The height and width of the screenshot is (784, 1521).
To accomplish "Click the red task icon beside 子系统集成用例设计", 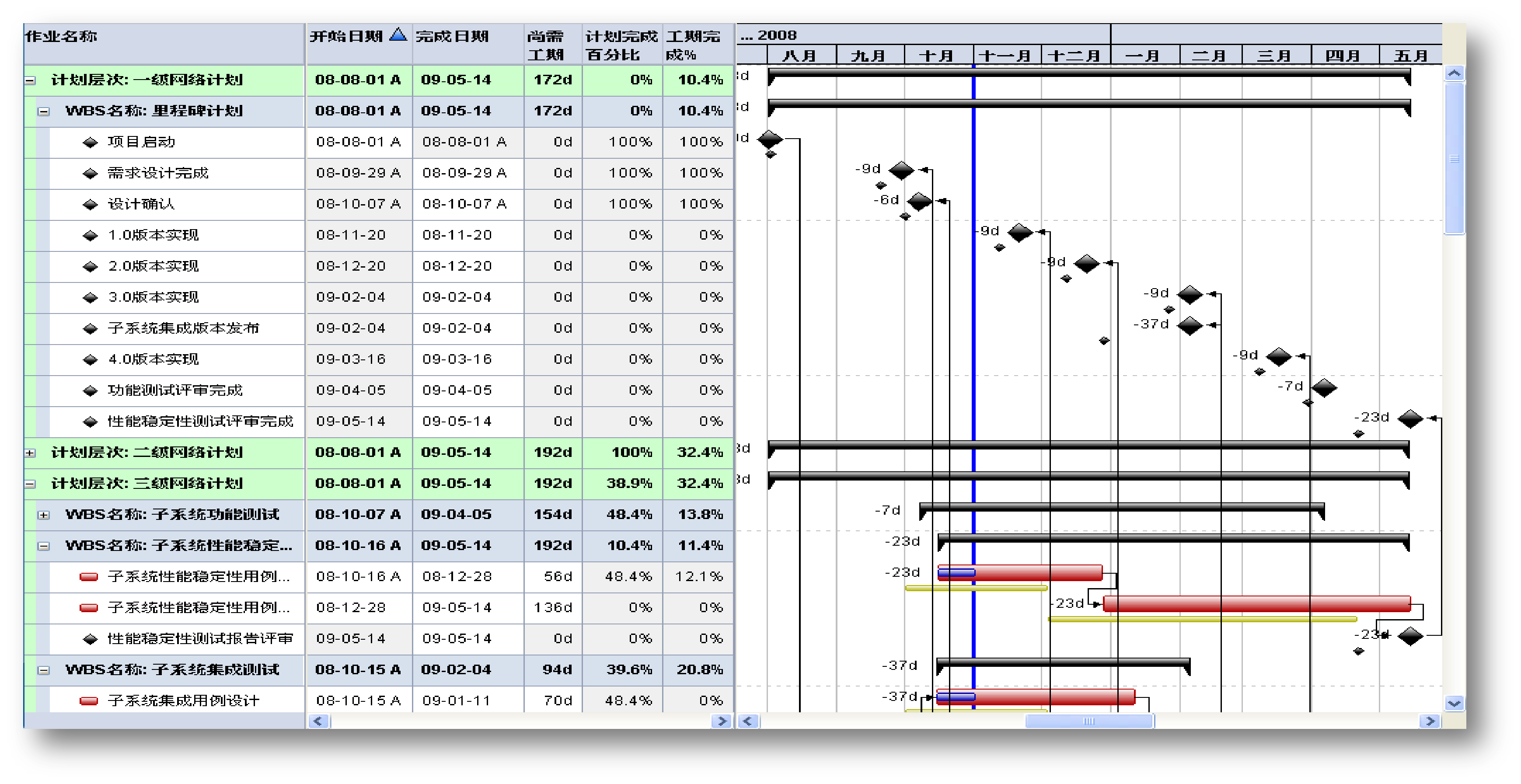I will coord(89,701).
